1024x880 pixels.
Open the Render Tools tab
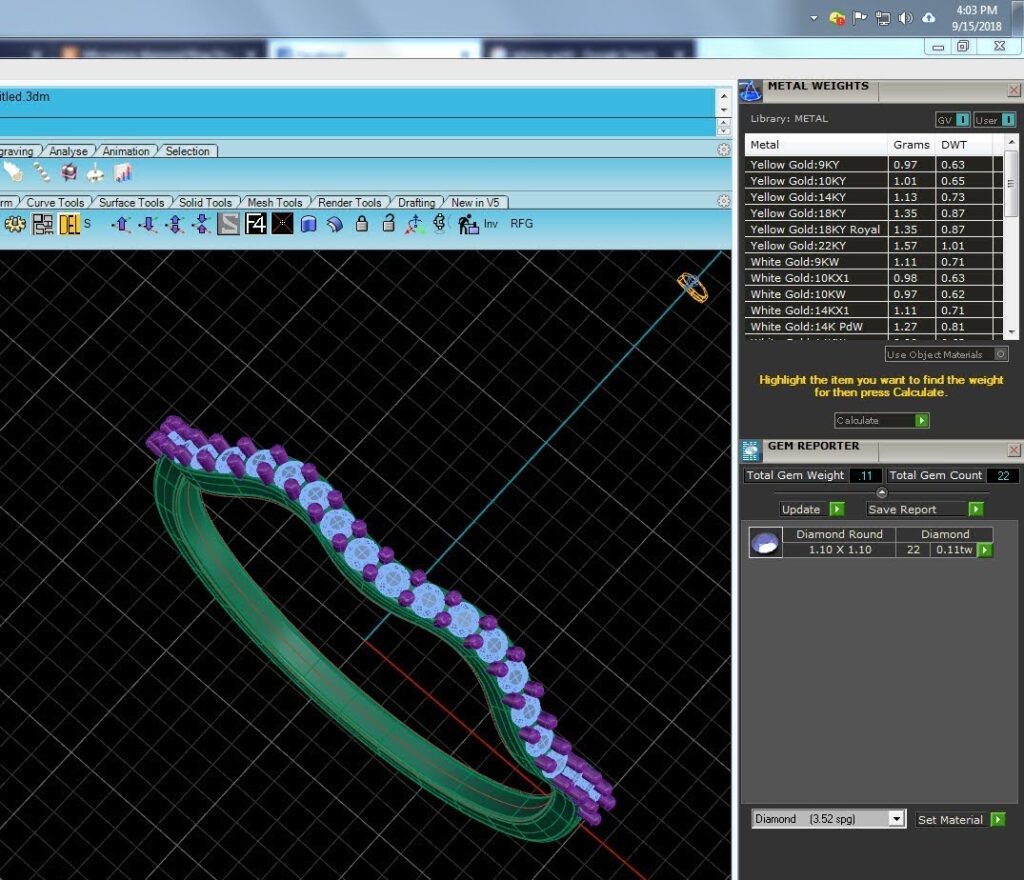click(x=349, y=202)
